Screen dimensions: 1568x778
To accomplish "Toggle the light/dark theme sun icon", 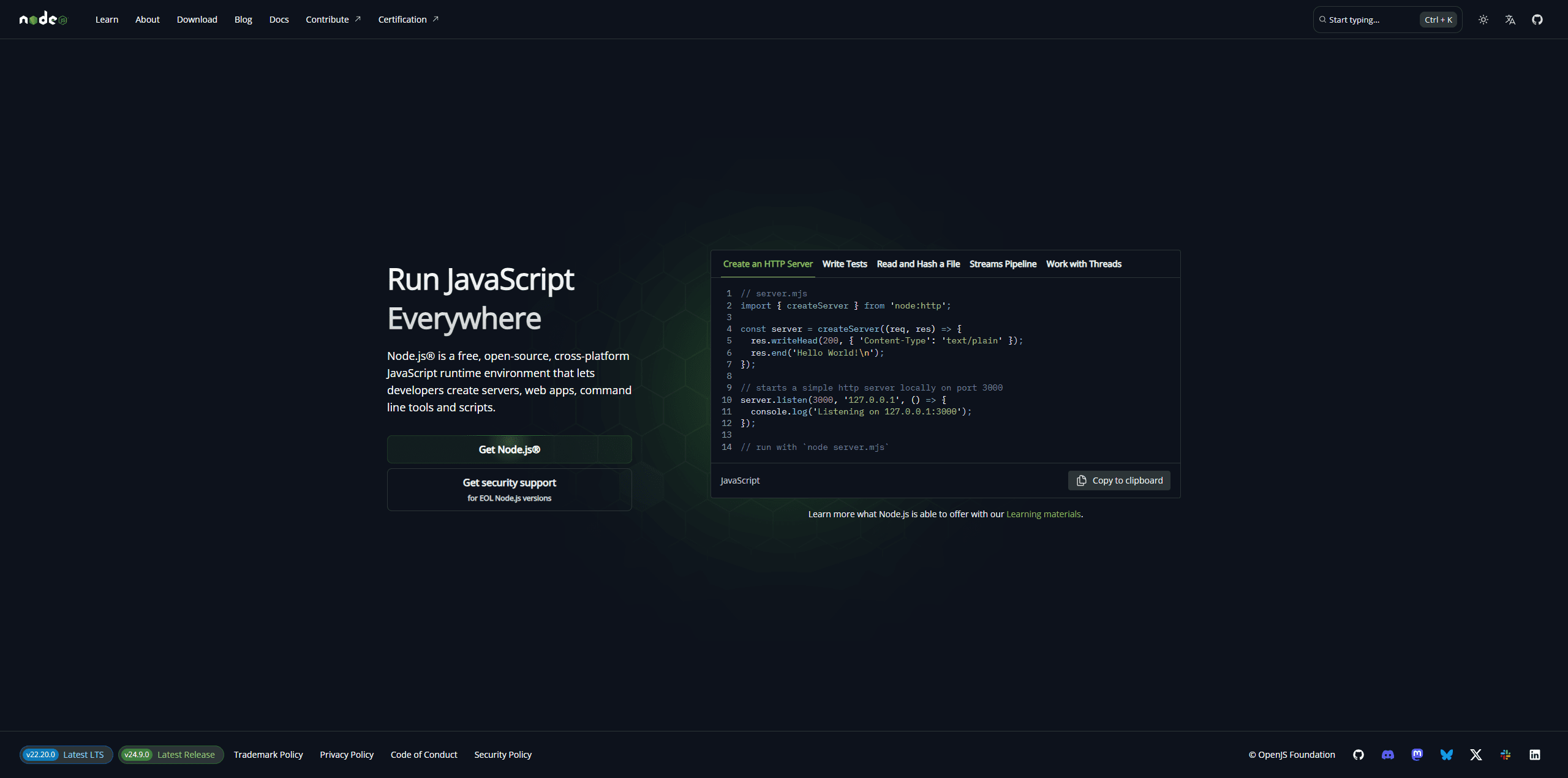I will [x=1483, y=20].
